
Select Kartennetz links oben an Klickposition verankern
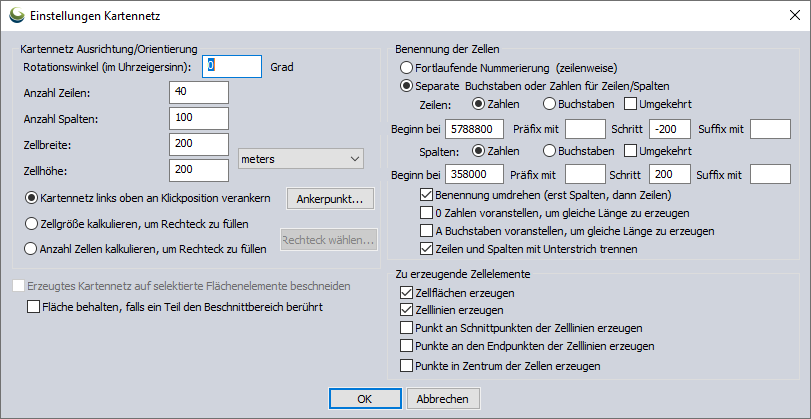pyautogui.click(x=148, y=198)
